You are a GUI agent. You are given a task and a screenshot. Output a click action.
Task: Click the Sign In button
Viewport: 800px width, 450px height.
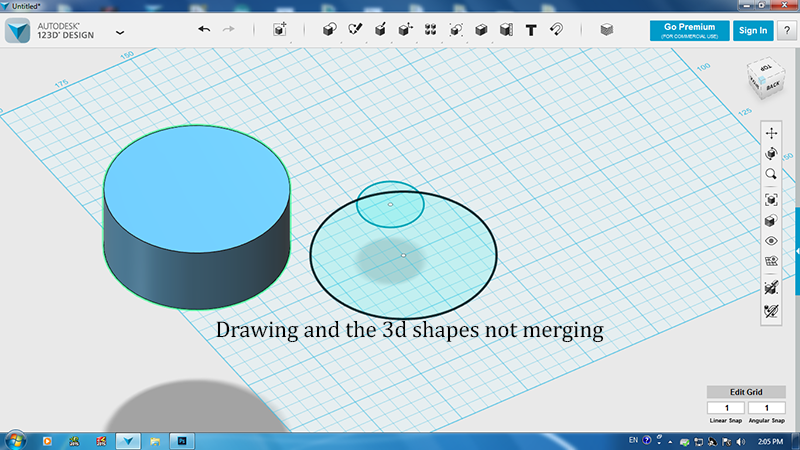pyautogui.click(x=753, y=31)
